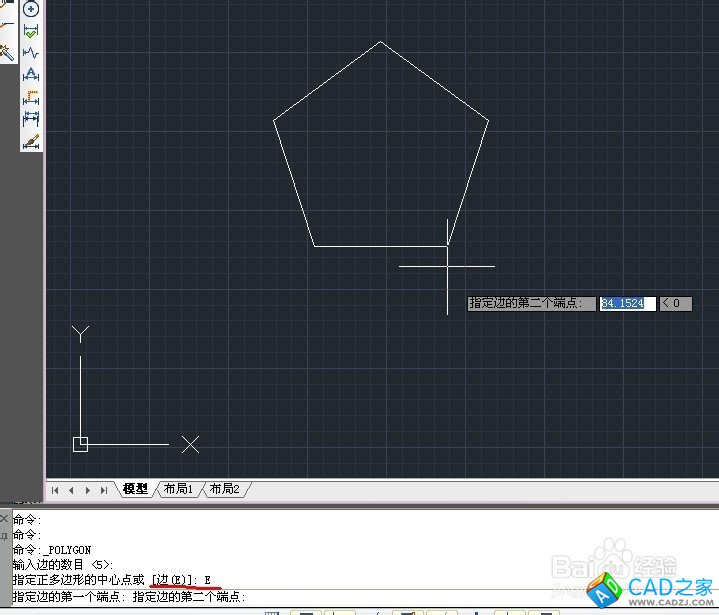The image size is (719, 615).
Task: Click the magic wand tool icon
Action: tap(7, 50)
